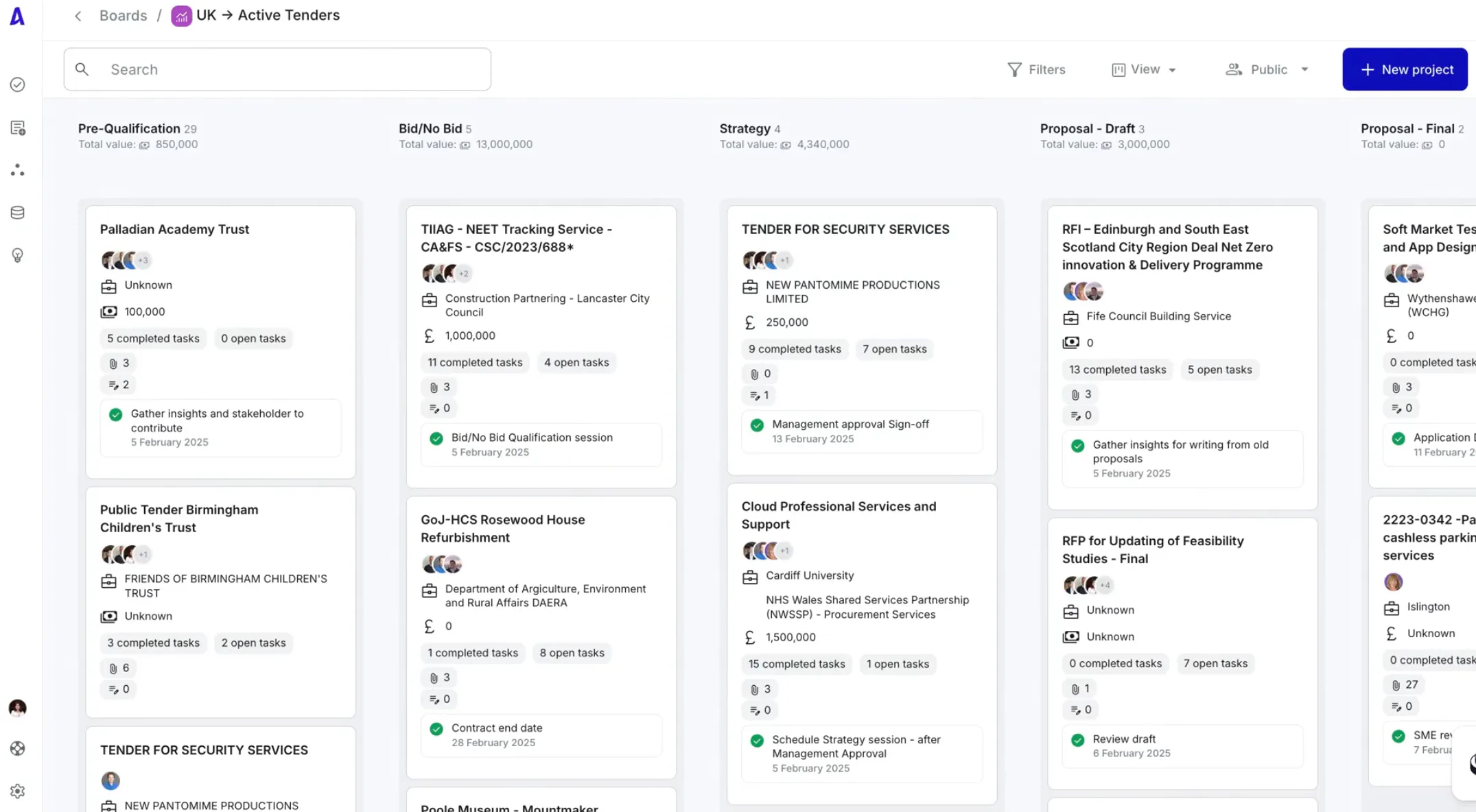Open the database stack sidebar icon
The image size is (1476, 812).
[x=18, y=213]
